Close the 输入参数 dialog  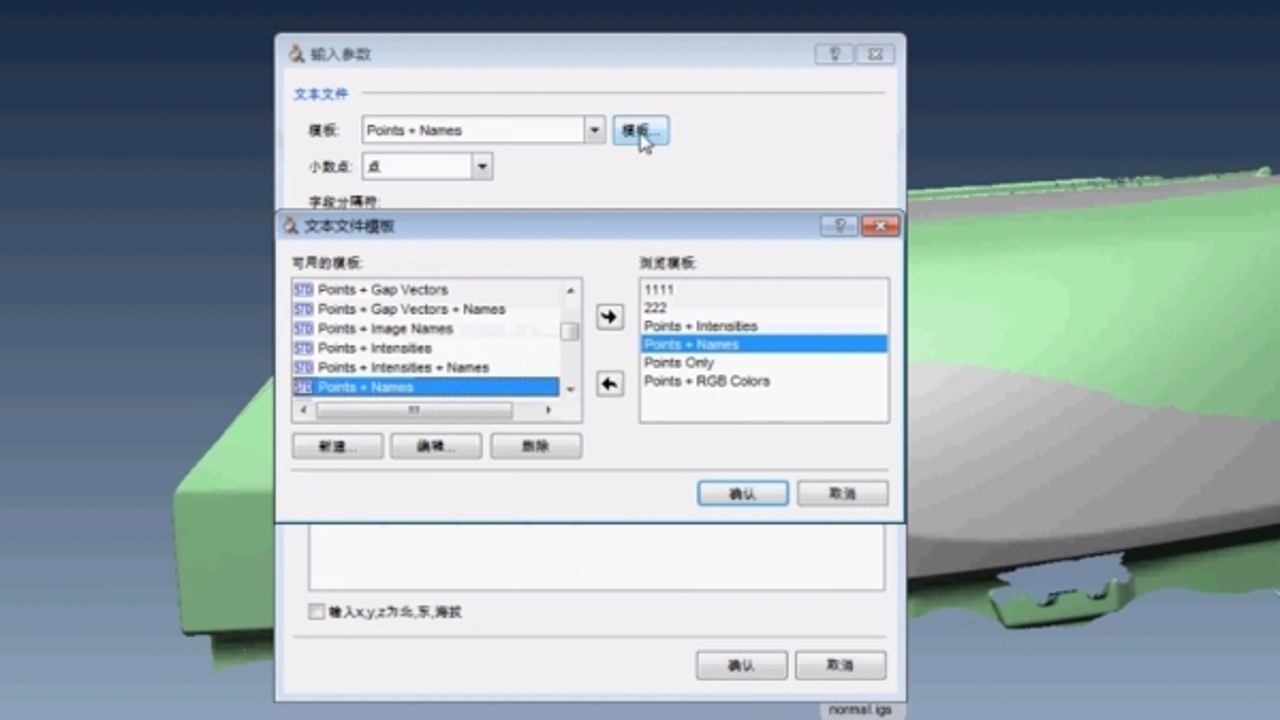click(874, 54)
